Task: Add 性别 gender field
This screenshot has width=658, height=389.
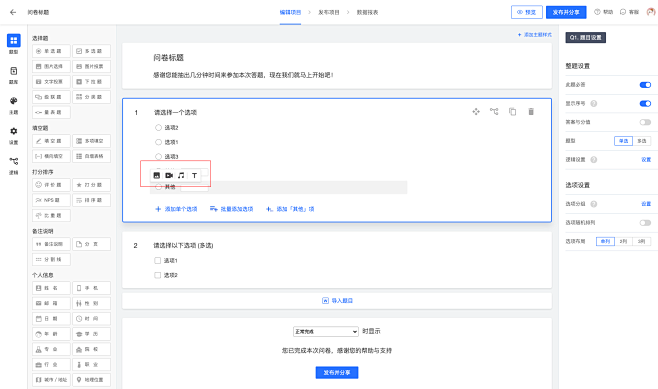Action: [x=91, y=303]
